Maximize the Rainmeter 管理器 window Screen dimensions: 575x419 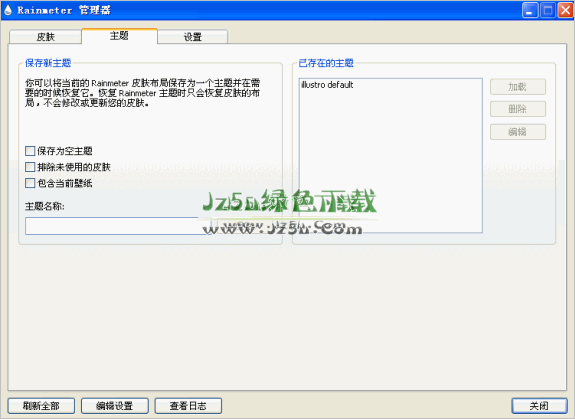548,10
